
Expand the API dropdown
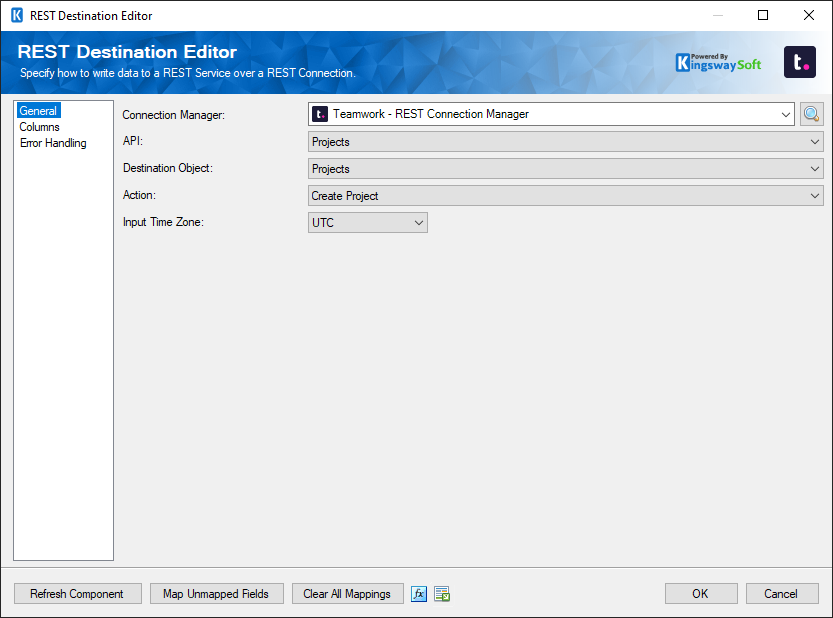[x=565, y=142]
